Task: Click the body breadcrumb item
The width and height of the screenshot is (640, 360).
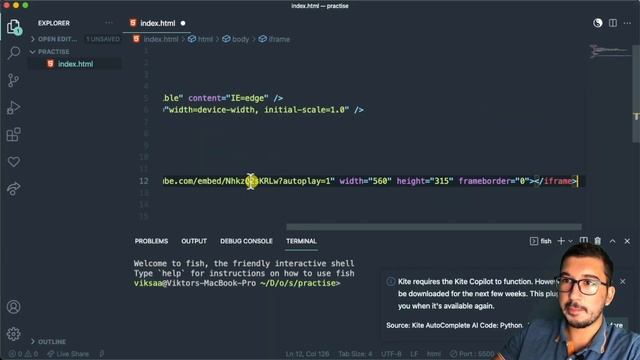Action: (x=236, y=39)
